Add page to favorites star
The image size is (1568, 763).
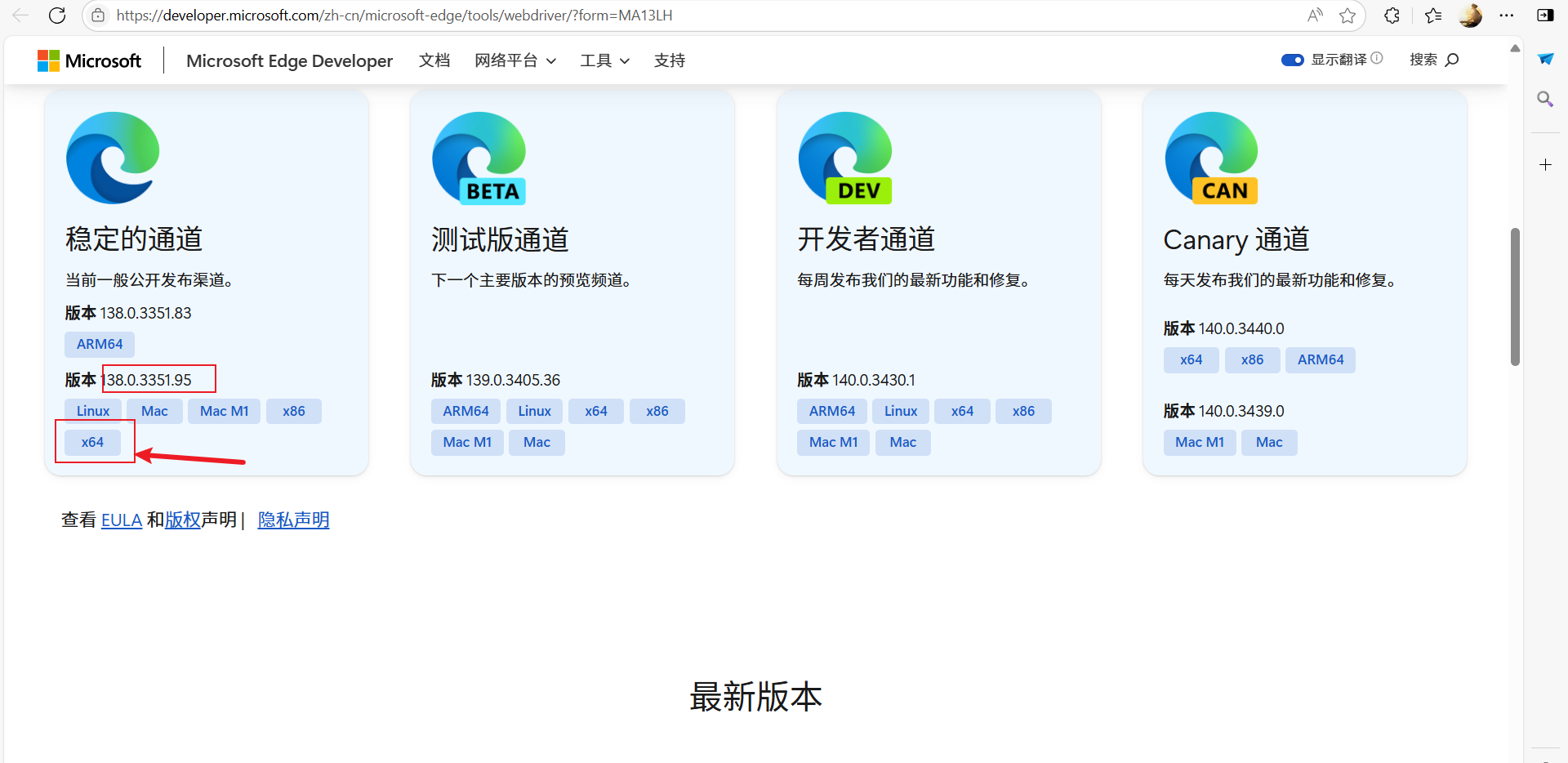click(1347, 16)
